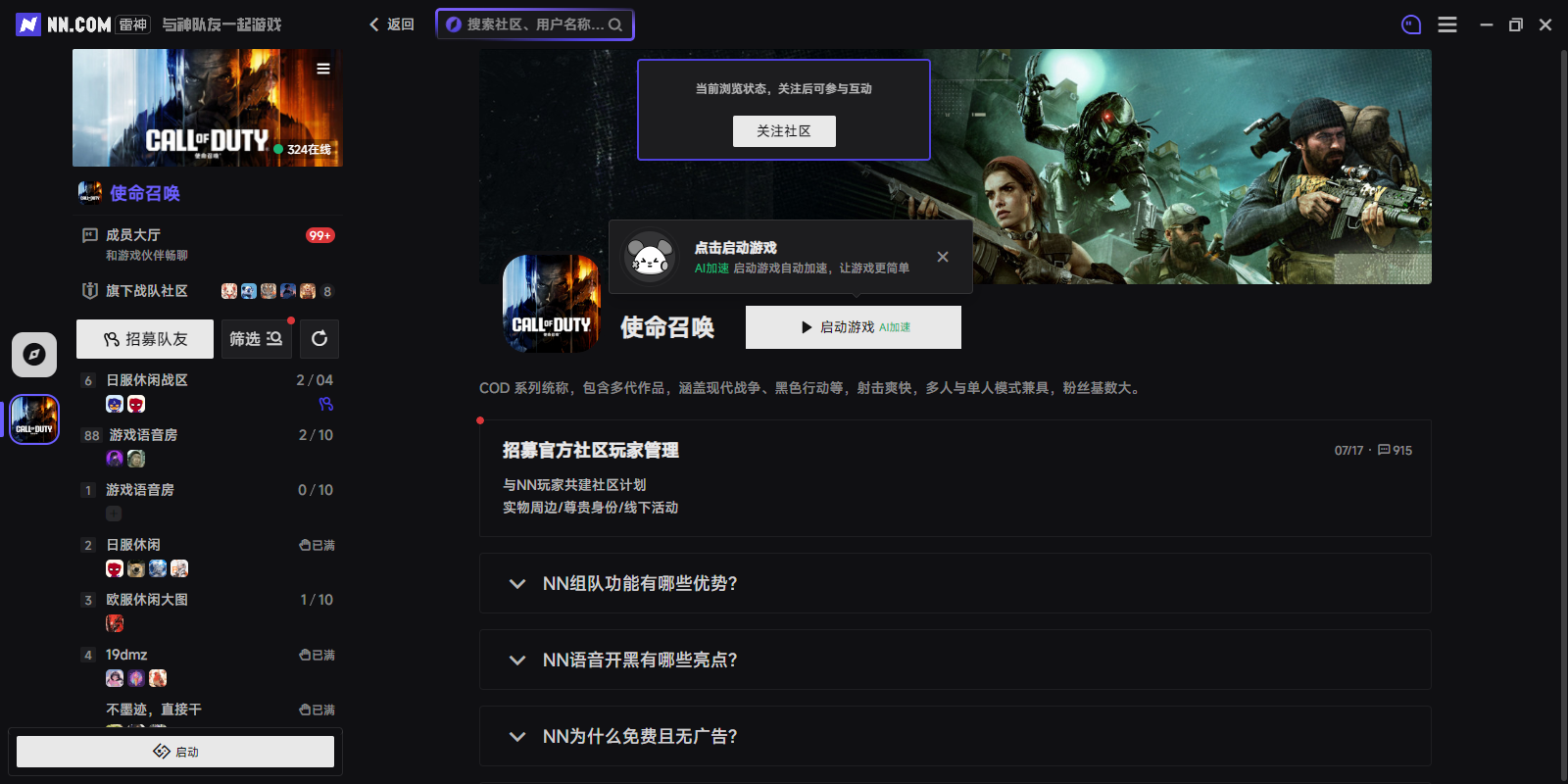
Task: Click the 324在线 online status
Action: point(303,149)
